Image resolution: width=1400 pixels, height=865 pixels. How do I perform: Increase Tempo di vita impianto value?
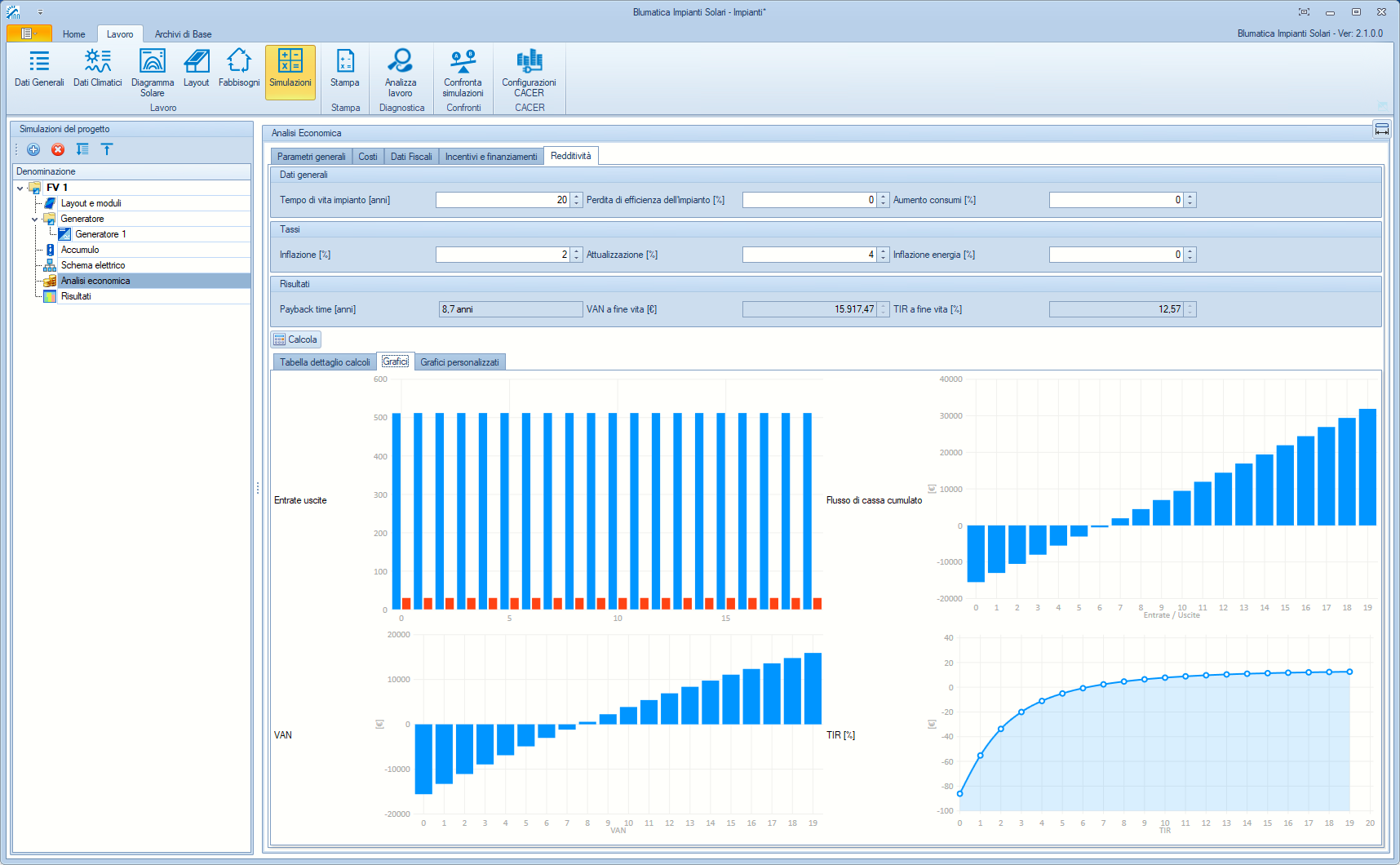click(577, 197)
